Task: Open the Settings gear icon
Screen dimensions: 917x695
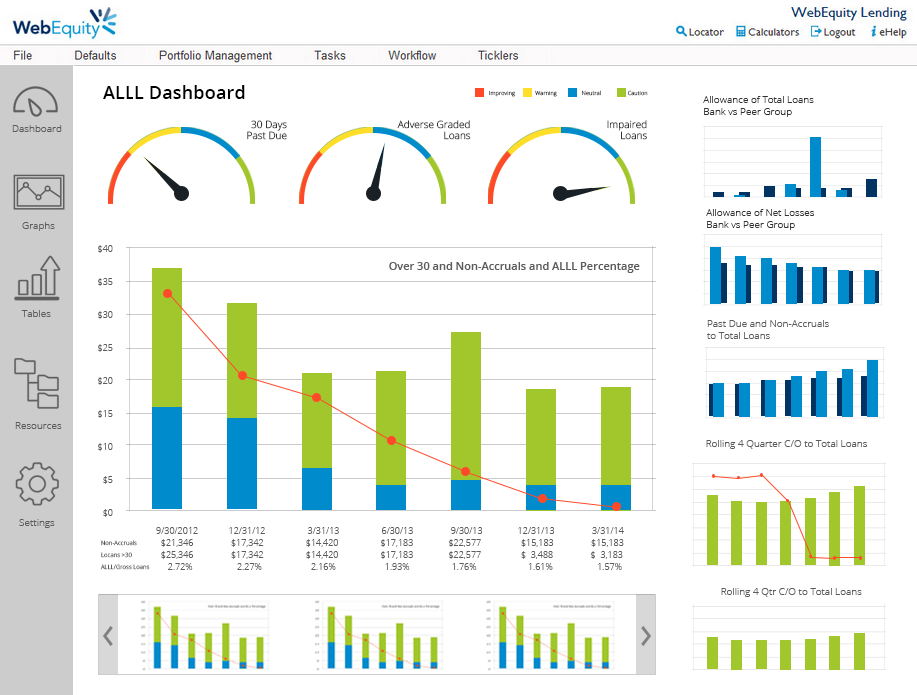Action: (38, 484)
